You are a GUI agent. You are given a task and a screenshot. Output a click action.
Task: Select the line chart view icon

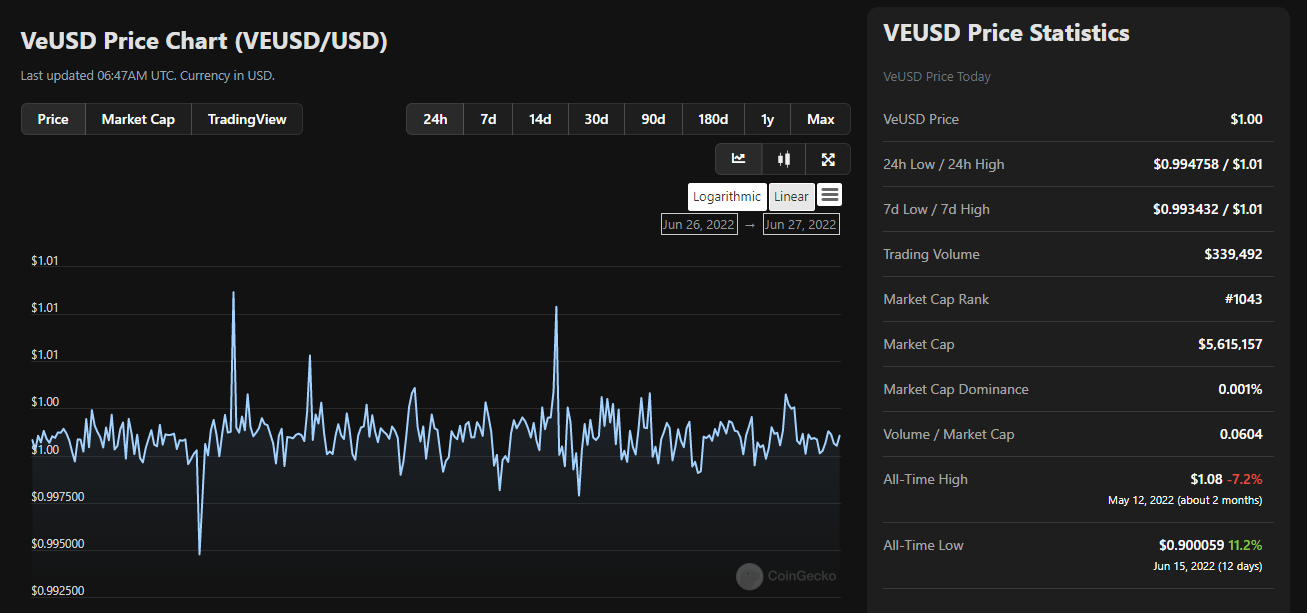pyautogui.click(x=738, y=159)
